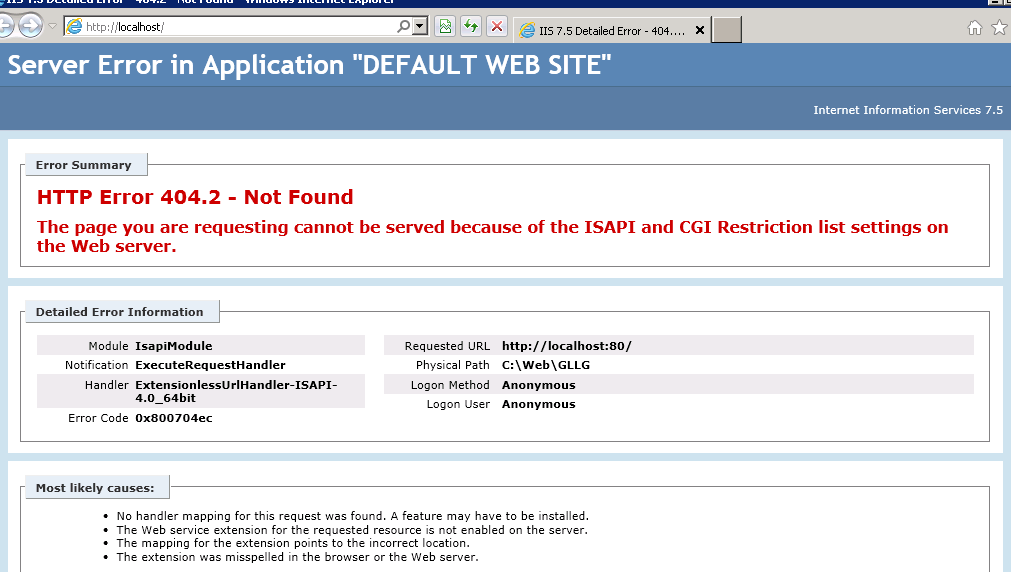The width and height of the screenshot is (1011, 572).
Task: Click the Favorites star icon
Action: click(x=999, y=27)
